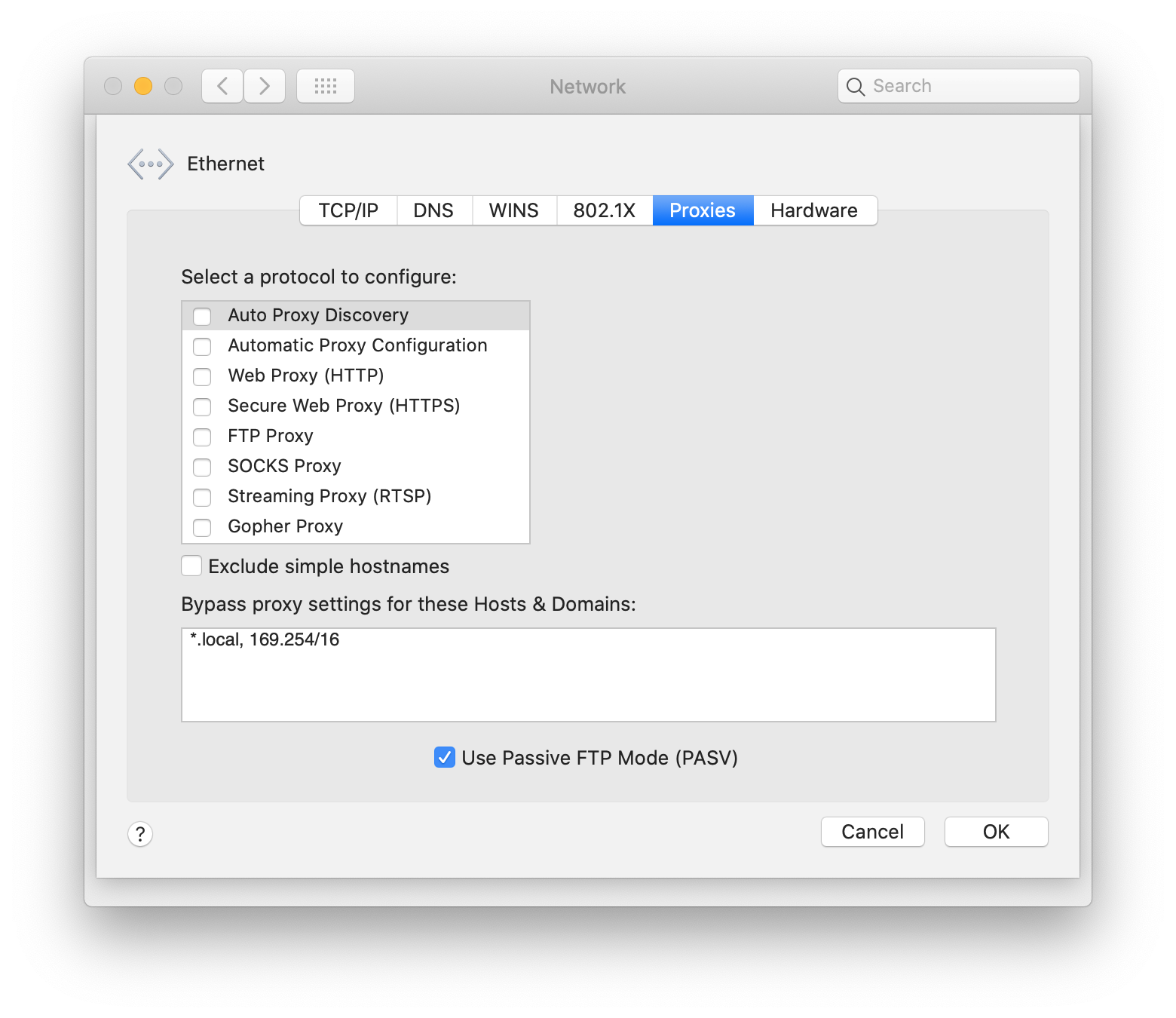Select the Auto Proxy Discovery row label
The image size is (1176, 1018).
tap(318, 315)
